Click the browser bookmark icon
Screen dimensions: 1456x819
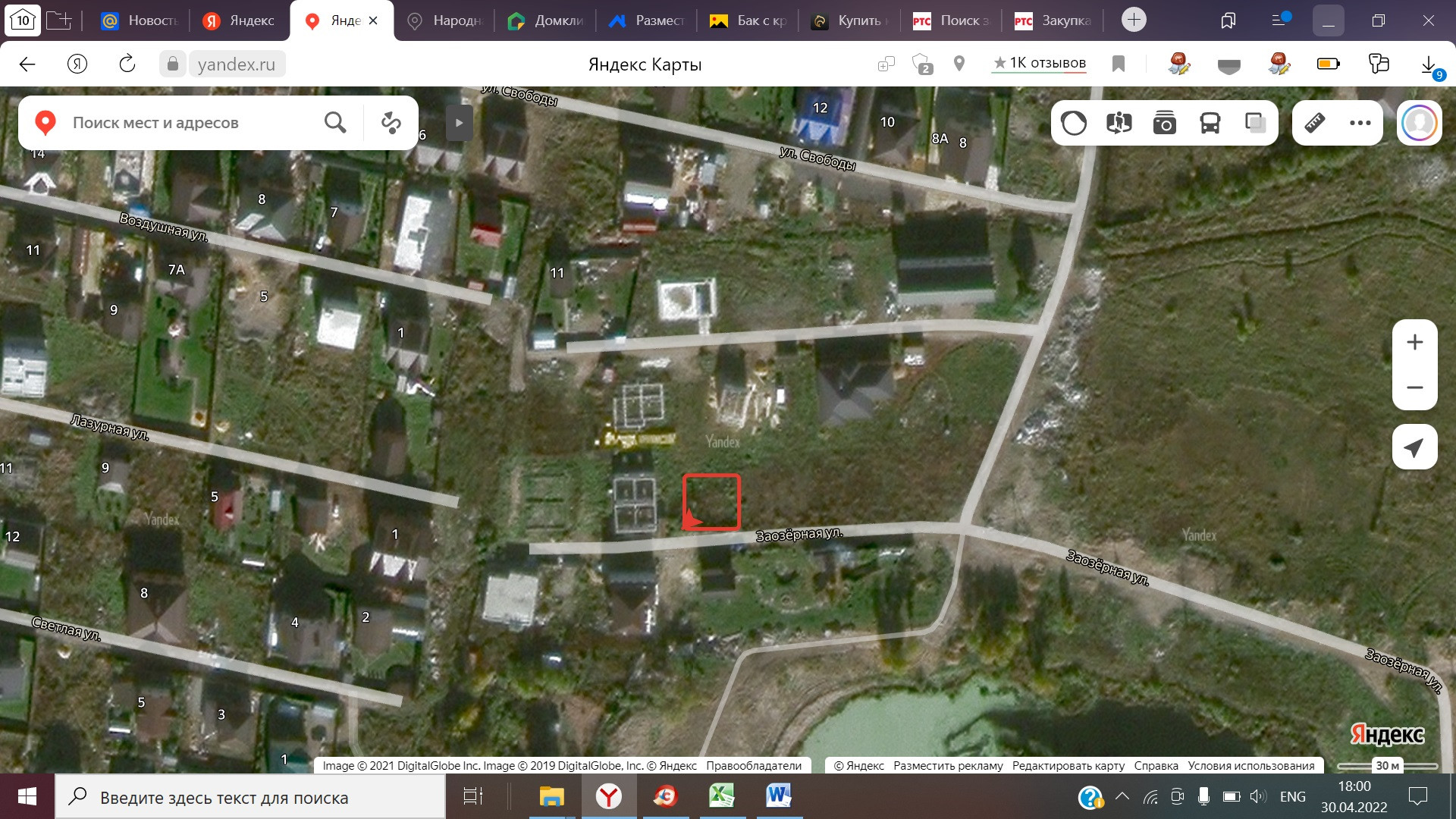1118,64
